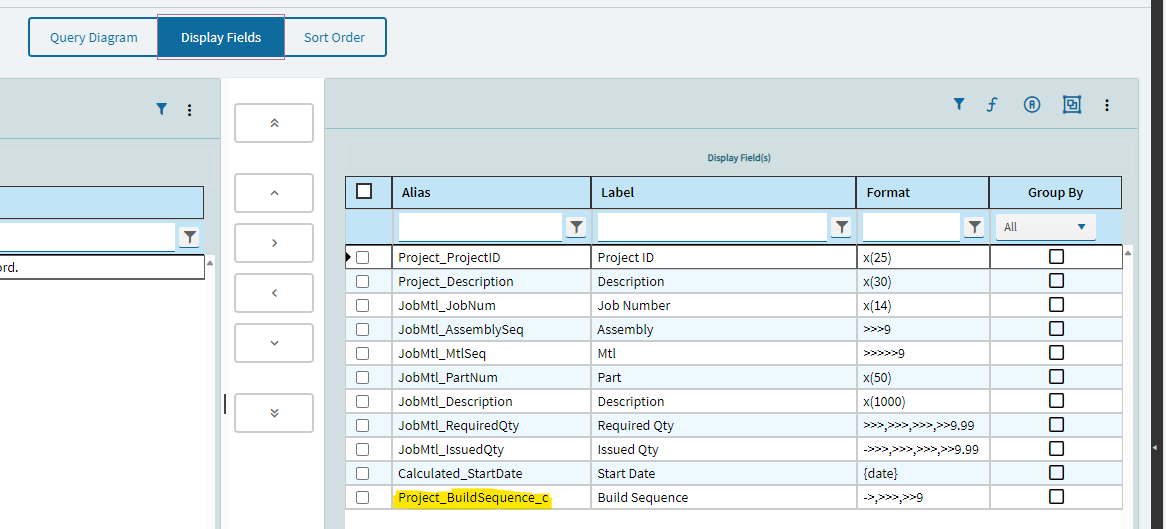
Task: Click the Format column filter button
Action: [973, 228]
